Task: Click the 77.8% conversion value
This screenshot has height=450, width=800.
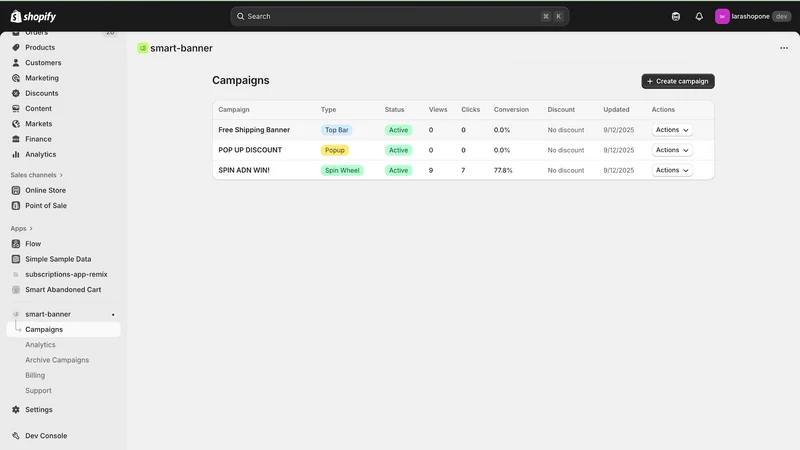Action: (x=503, y=170)
